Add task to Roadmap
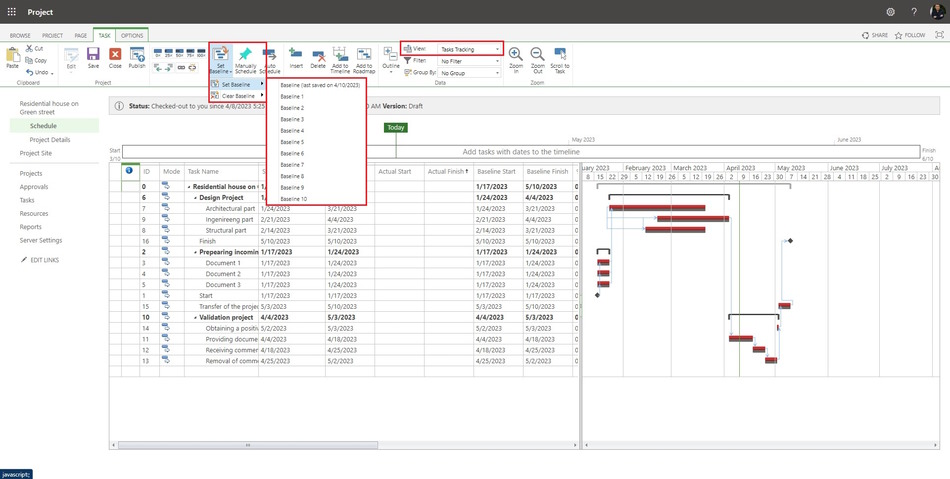Screen dimensions: 950x479 pyautogui.click(x=364, y=59)
